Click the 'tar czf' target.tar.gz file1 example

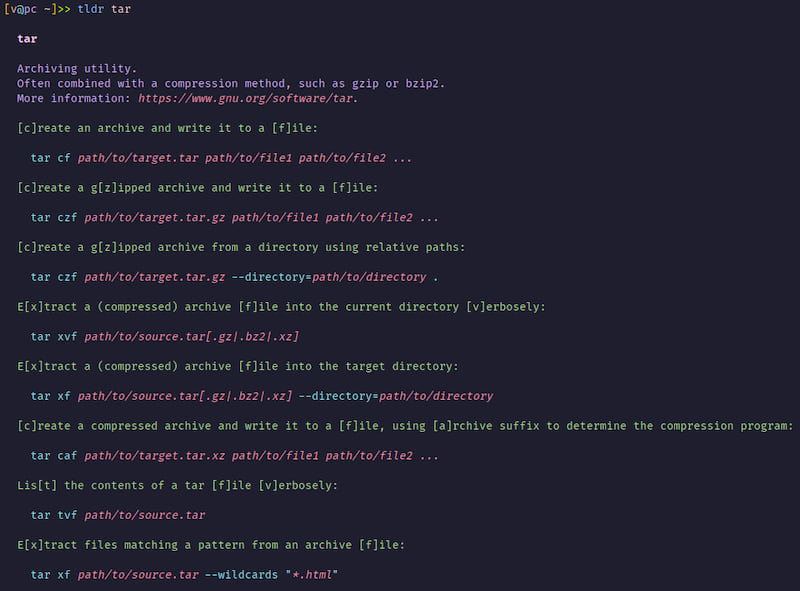(234, 218)
